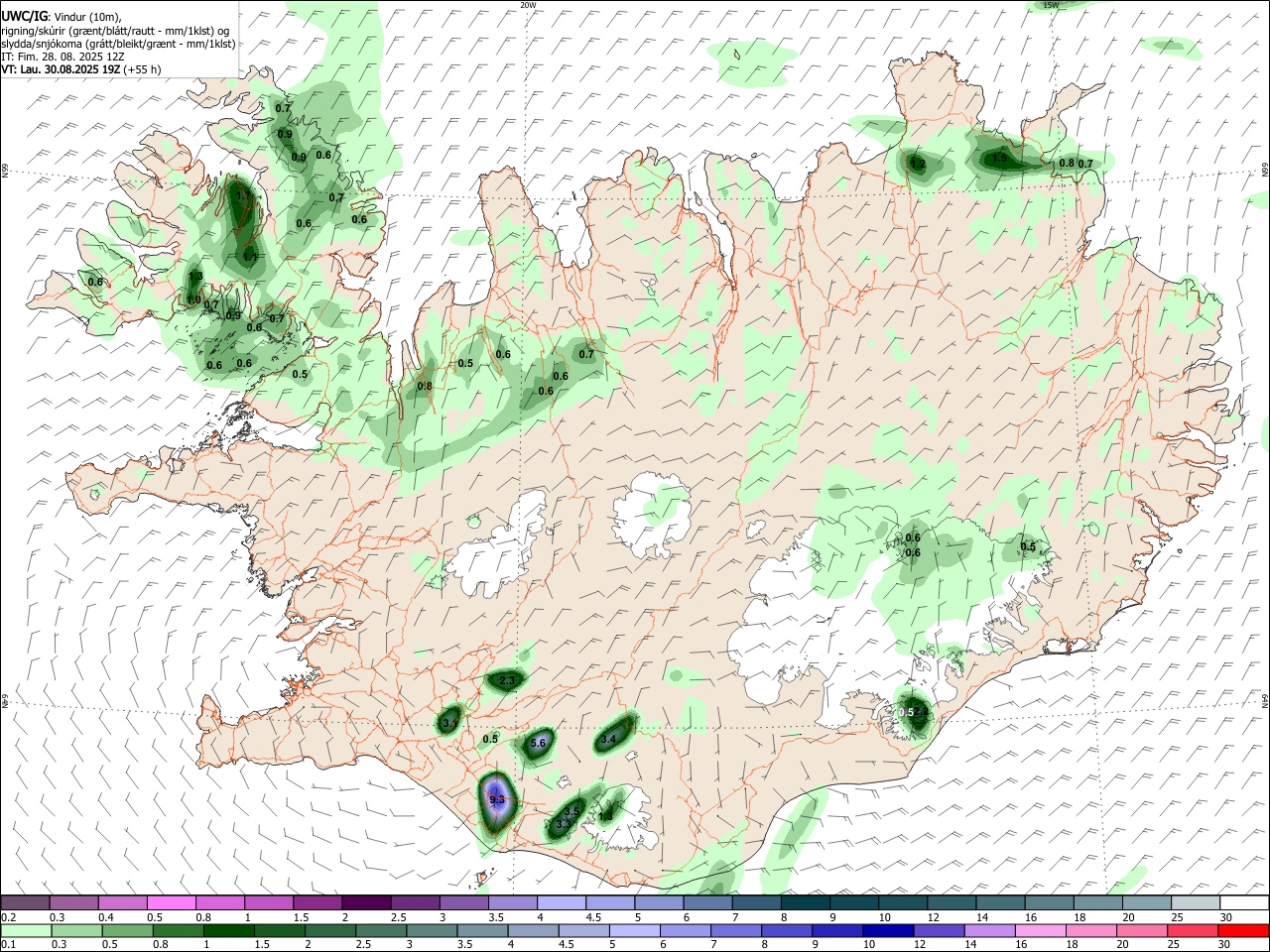
Task: Select the 1.5 precipitation value in the northeast
Action: click(x=1000, y=158)
